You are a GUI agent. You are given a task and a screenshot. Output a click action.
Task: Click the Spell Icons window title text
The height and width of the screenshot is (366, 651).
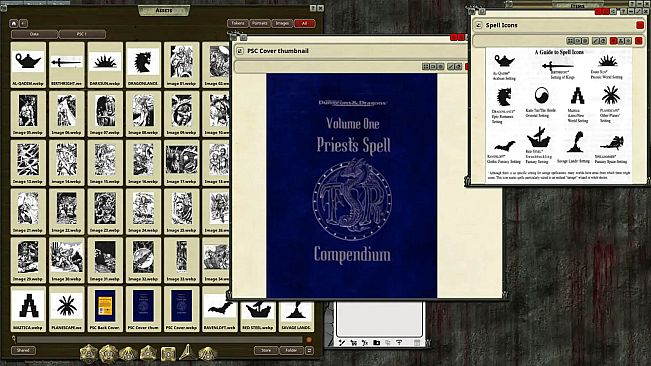[x=502, y=25]
